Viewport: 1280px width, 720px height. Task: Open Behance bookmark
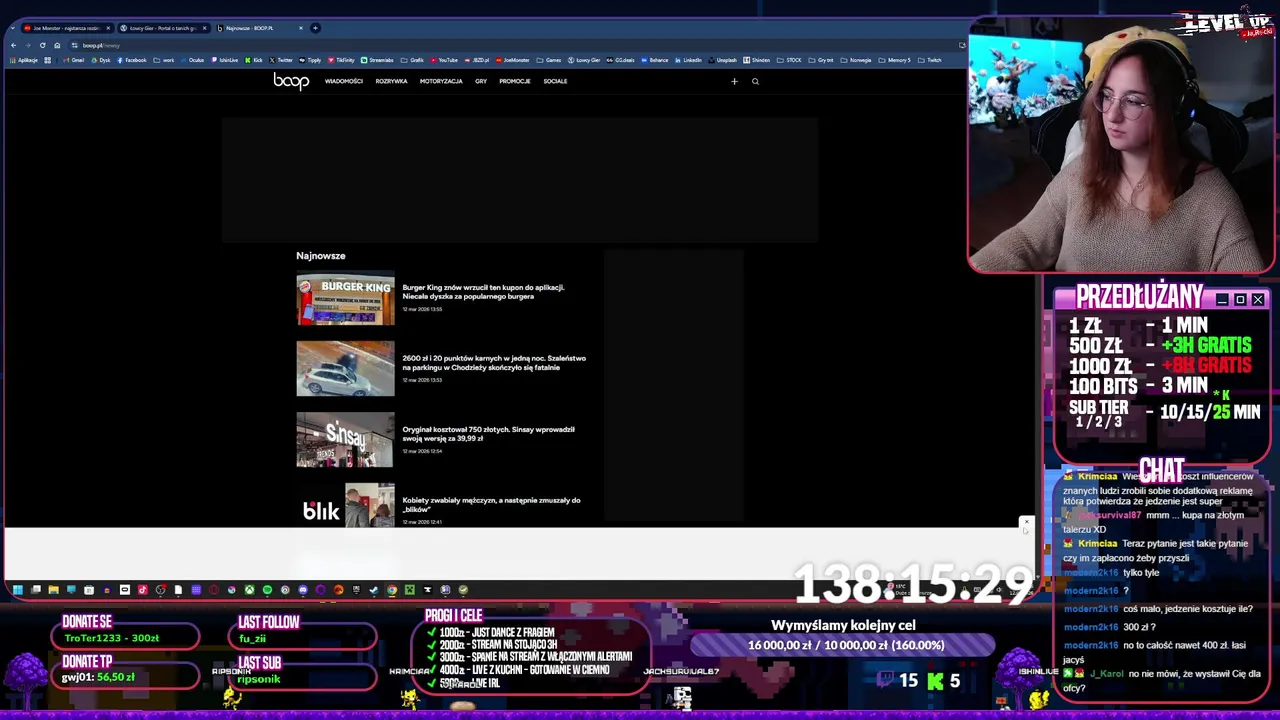point(654,60)
